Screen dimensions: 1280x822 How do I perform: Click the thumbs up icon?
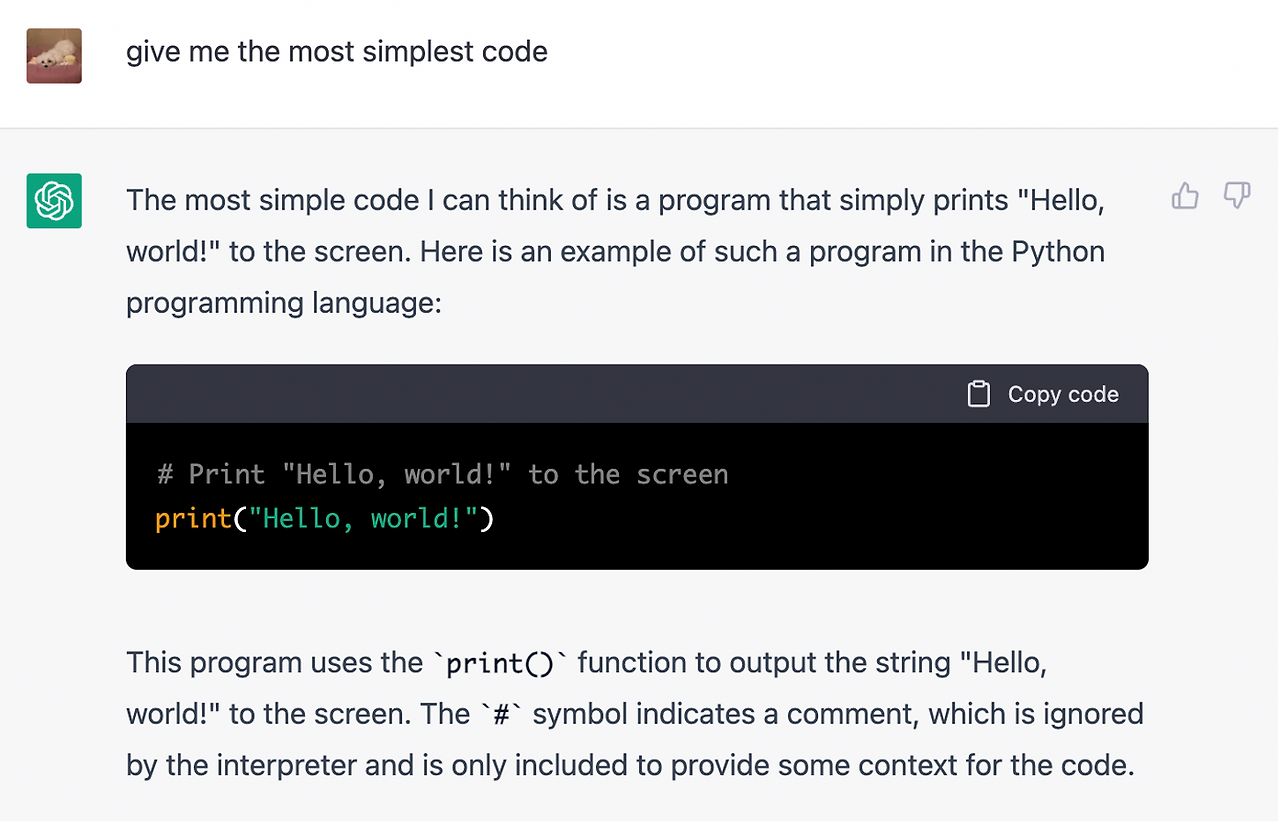tap(1185, 196)
